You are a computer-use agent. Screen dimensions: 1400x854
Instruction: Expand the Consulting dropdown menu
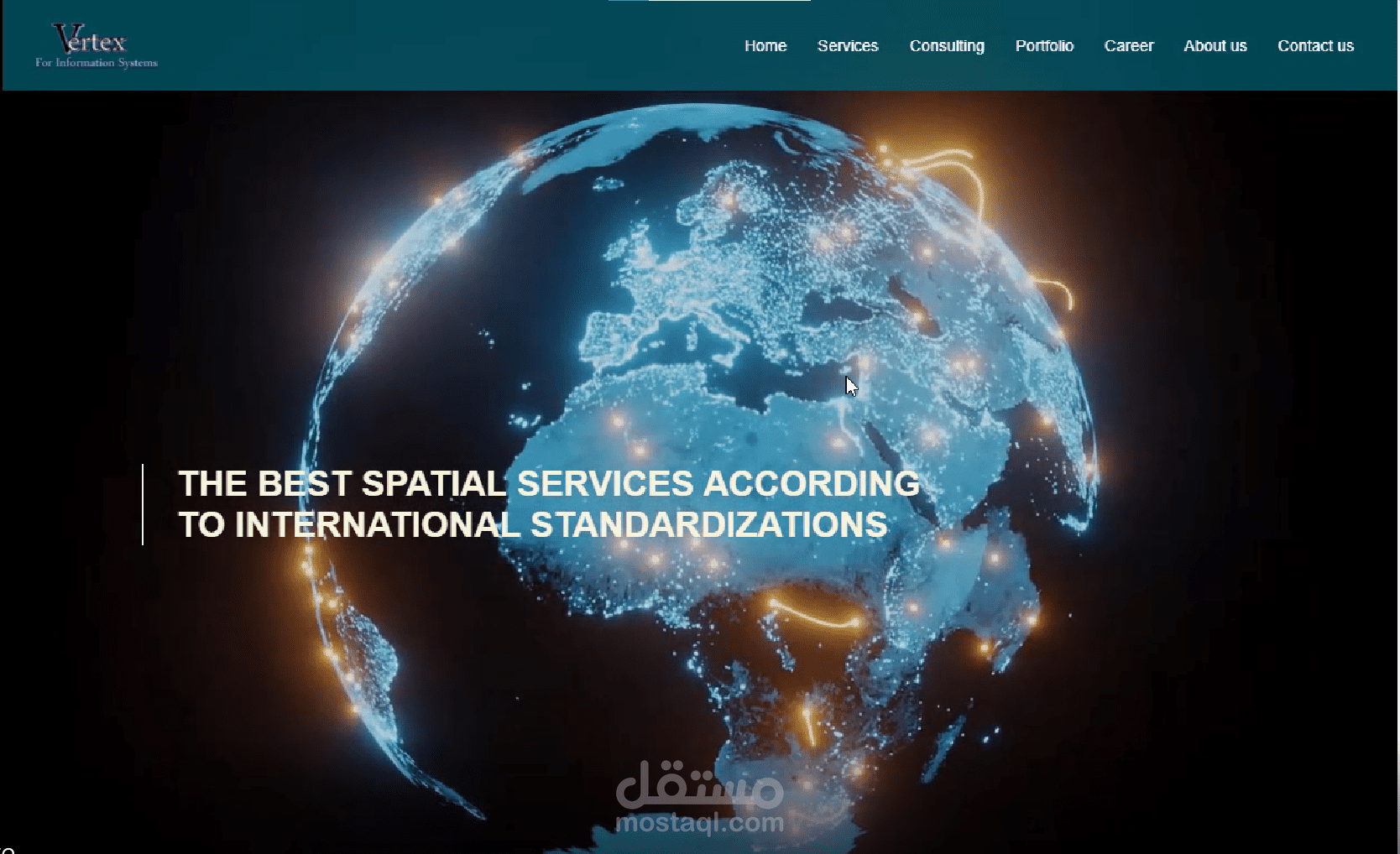pos(947,46)
